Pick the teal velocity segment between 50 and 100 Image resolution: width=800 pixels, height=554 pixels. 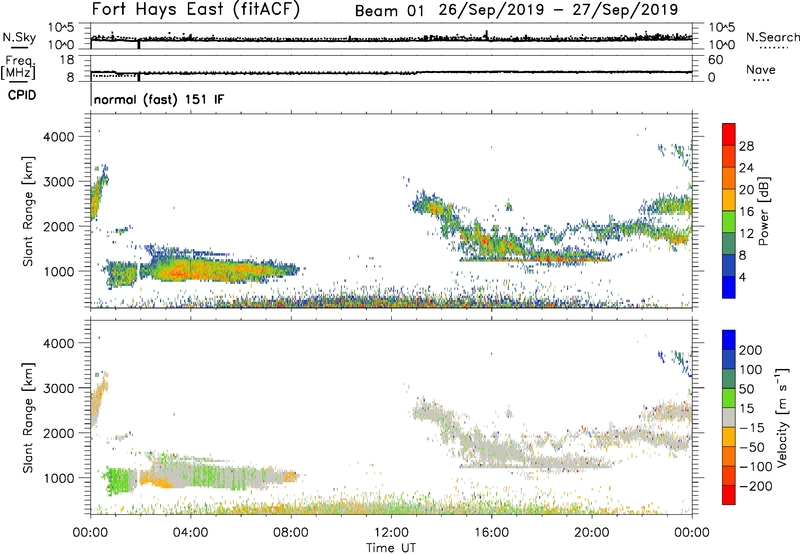pos(729,379)
